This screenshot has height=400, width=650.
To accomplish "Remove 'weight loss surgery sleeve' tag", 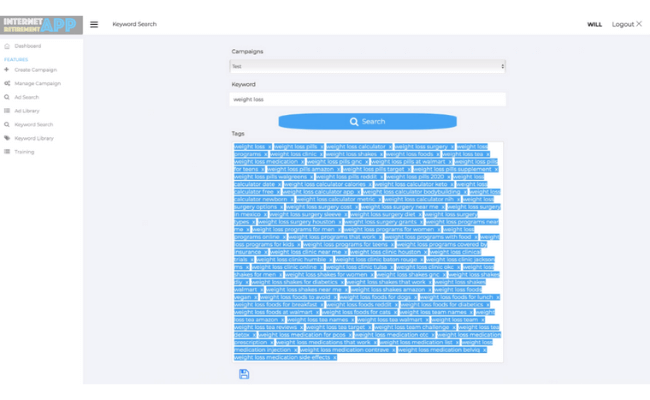I will pos(346,214).
